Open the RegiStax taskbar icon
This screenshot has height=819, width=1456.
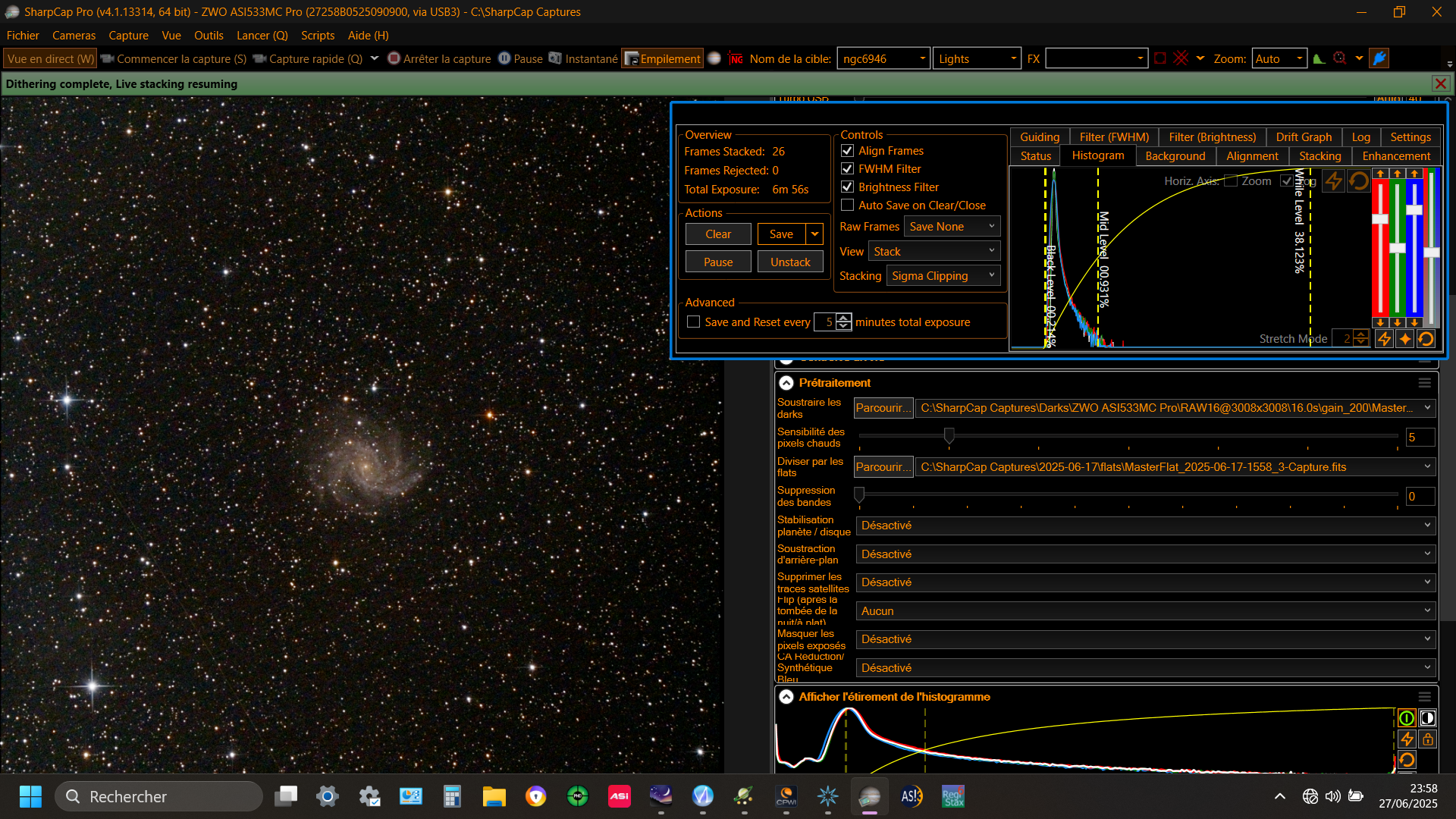tap(953, 796)
